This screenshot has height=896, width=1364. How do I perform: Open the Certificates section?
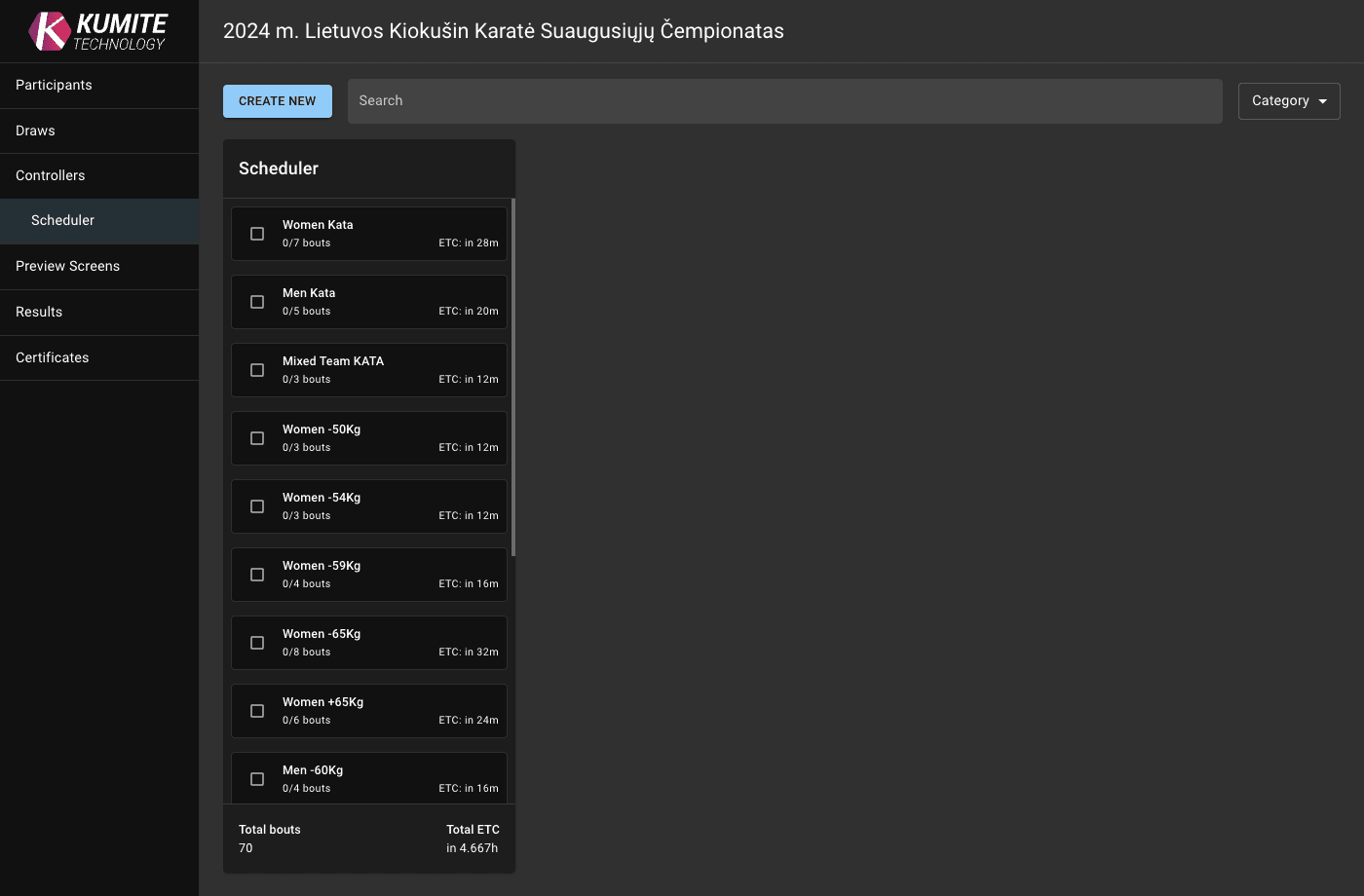click(52, 357)
